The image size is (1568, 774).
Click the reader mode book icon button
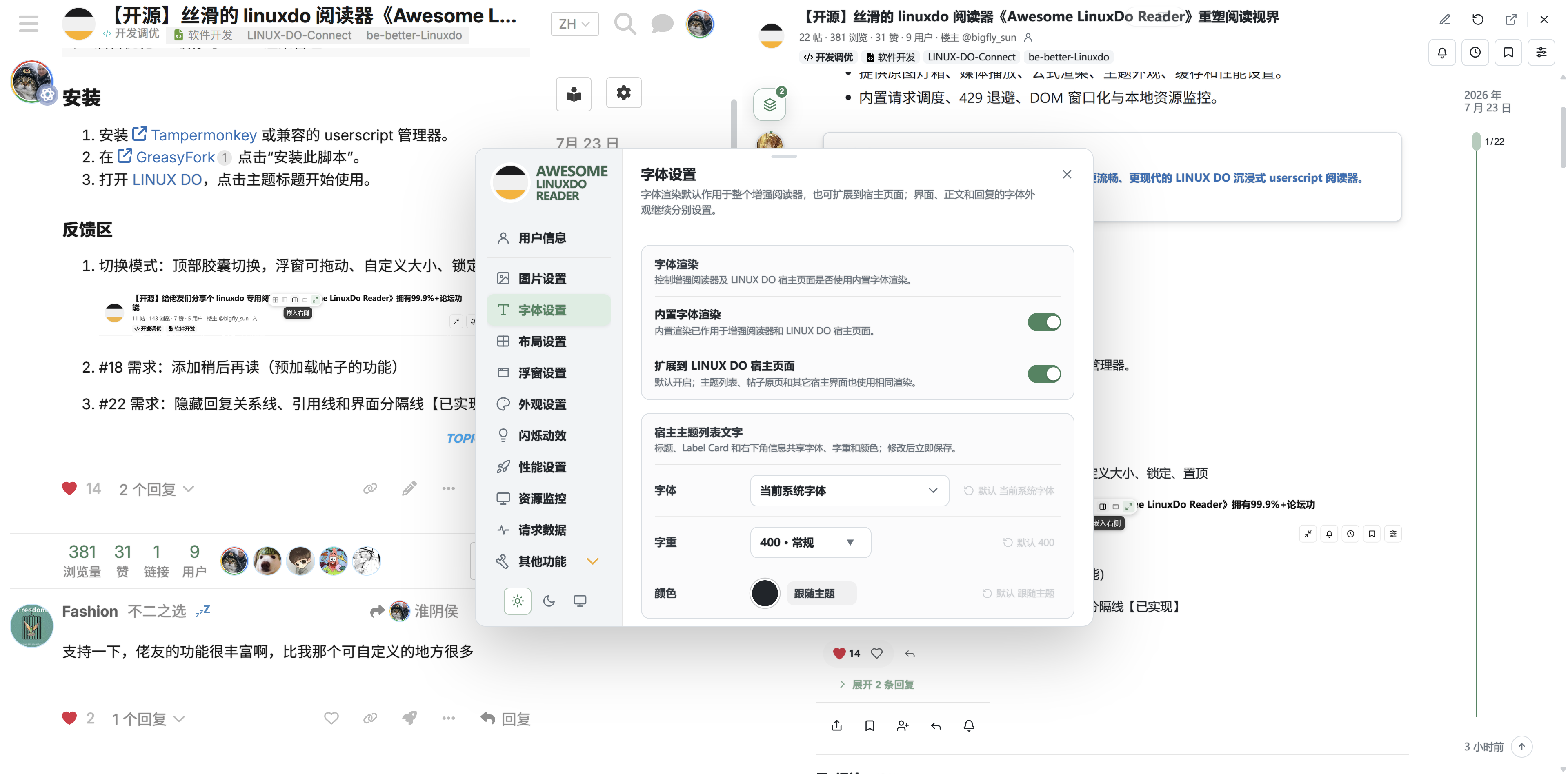pyautogui.click(x=574, y=94)
